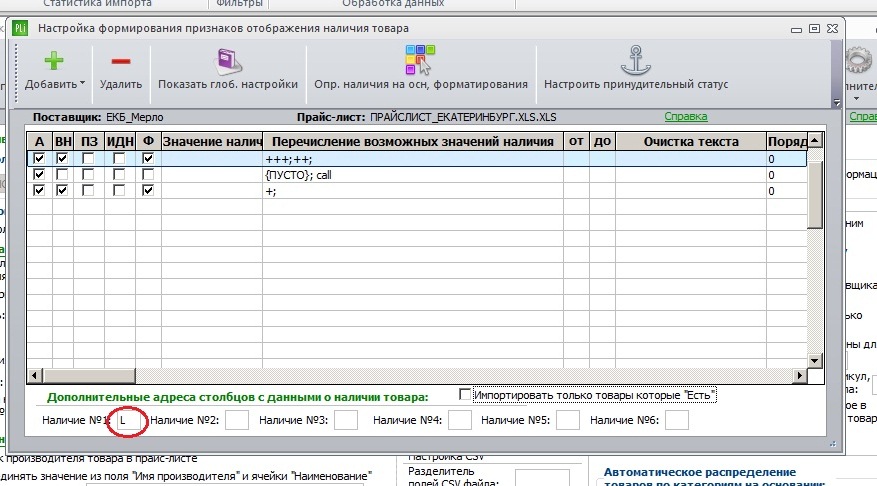Viewport: 877px width, 486px height.
Task: Click the Наличие №4 input field
Action: click(x=460, y=420)
